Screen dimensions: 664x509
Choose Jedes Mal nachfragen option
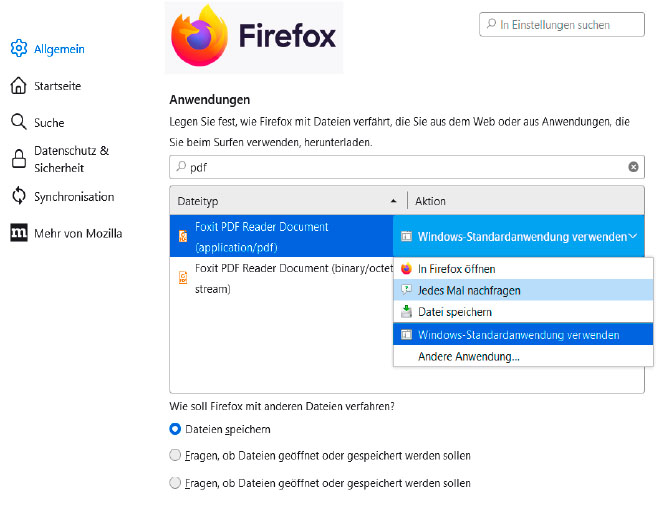click(523, 290)
